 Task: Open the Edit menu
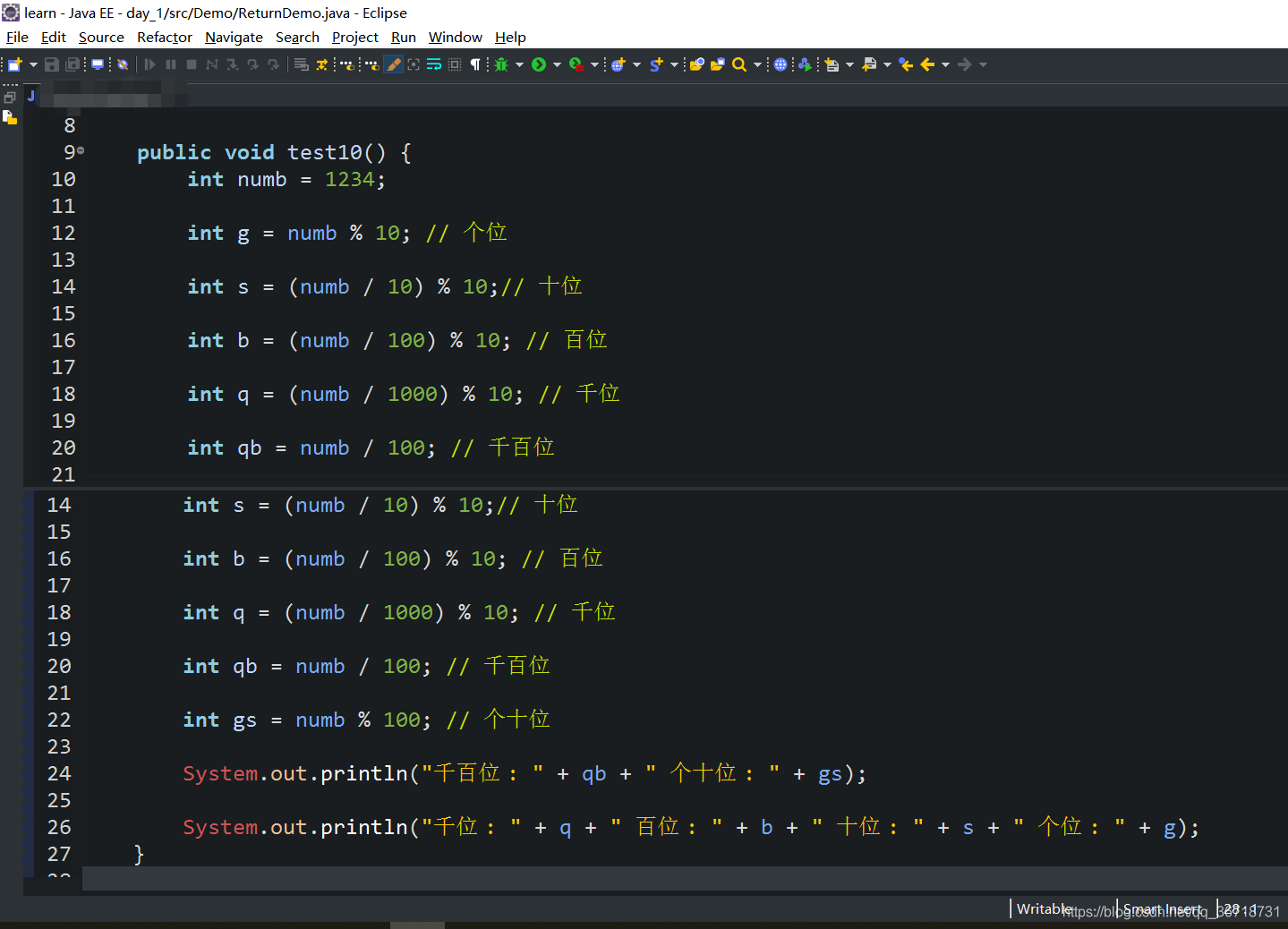[54, 38]
